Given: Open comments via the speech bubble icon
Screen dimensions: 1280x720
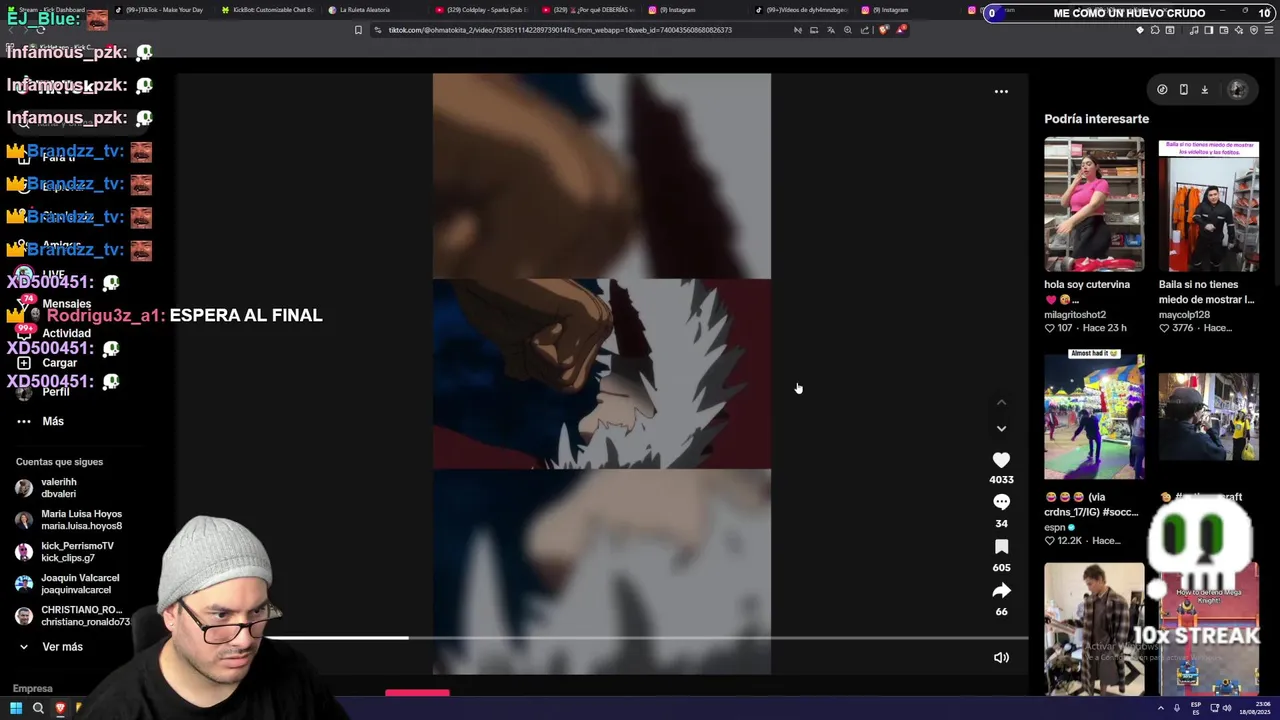Looking at the screenshot, I should pos(1001,503).
